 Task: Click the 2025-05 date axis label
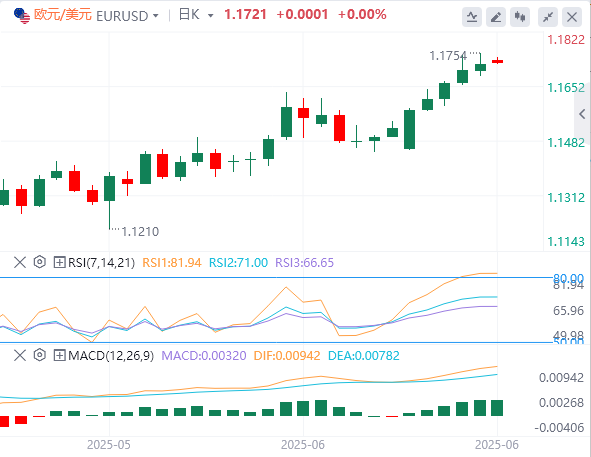[x=109, y=445]
